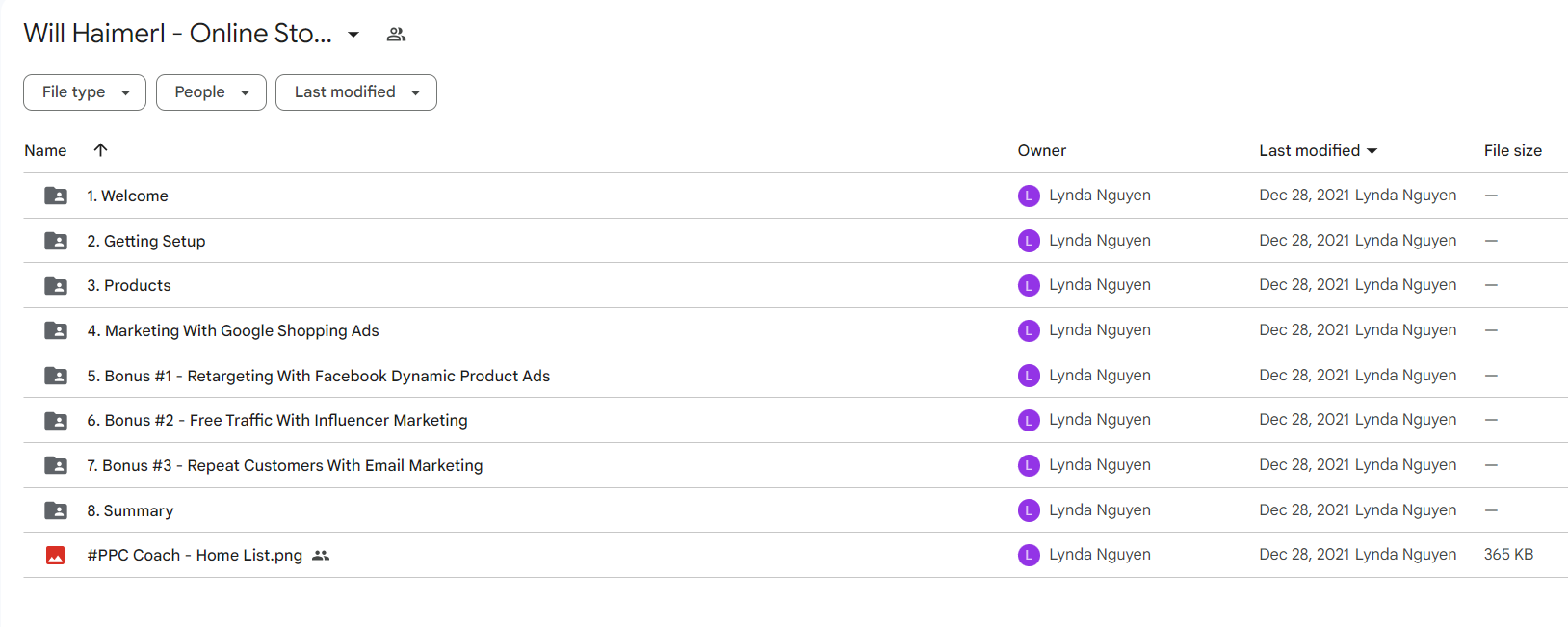The width and height of the screenshot is (1568, 627).
Task: Select 4. Marketing With Google Shopping Ads
Action: [233, 330]
